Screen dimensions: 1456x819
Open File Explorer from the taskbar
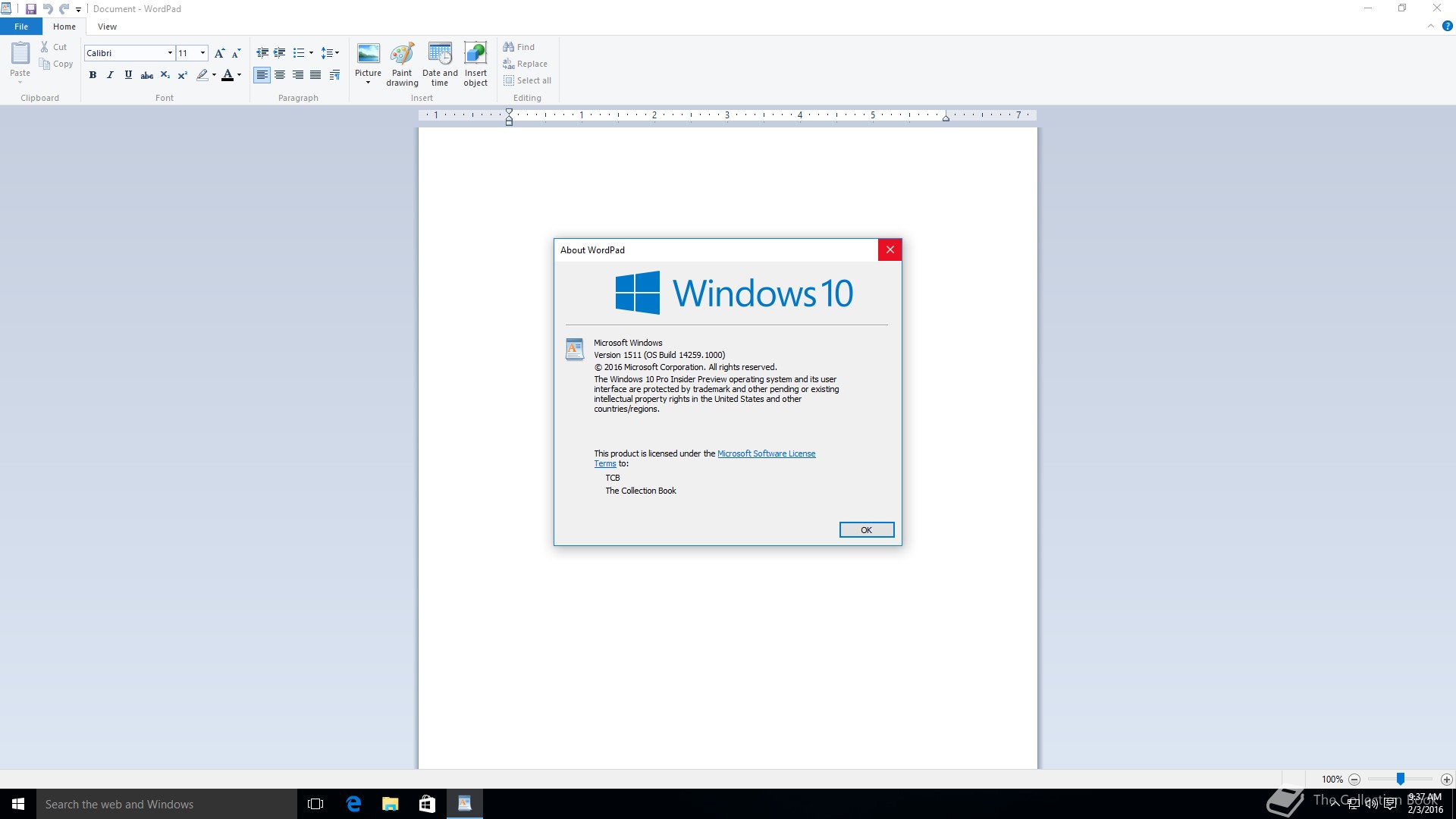coord(391,804)
